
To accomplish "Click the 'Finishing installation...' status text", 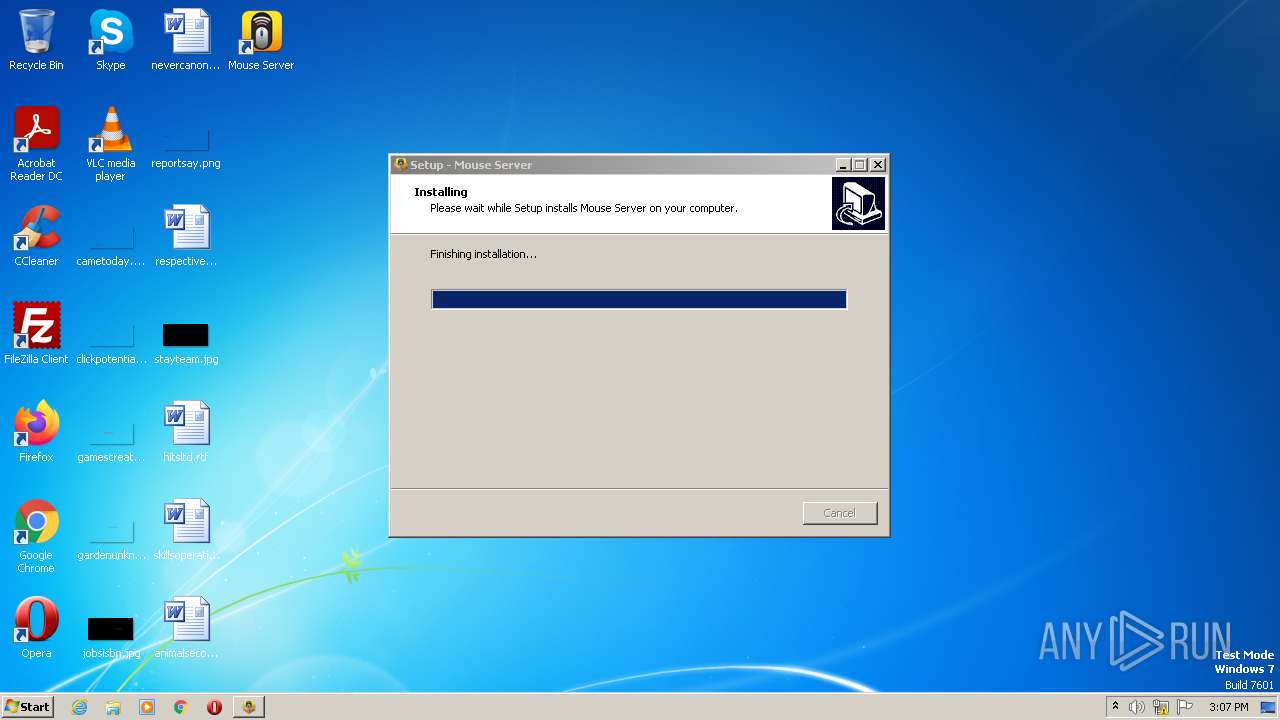I will 483,254.
